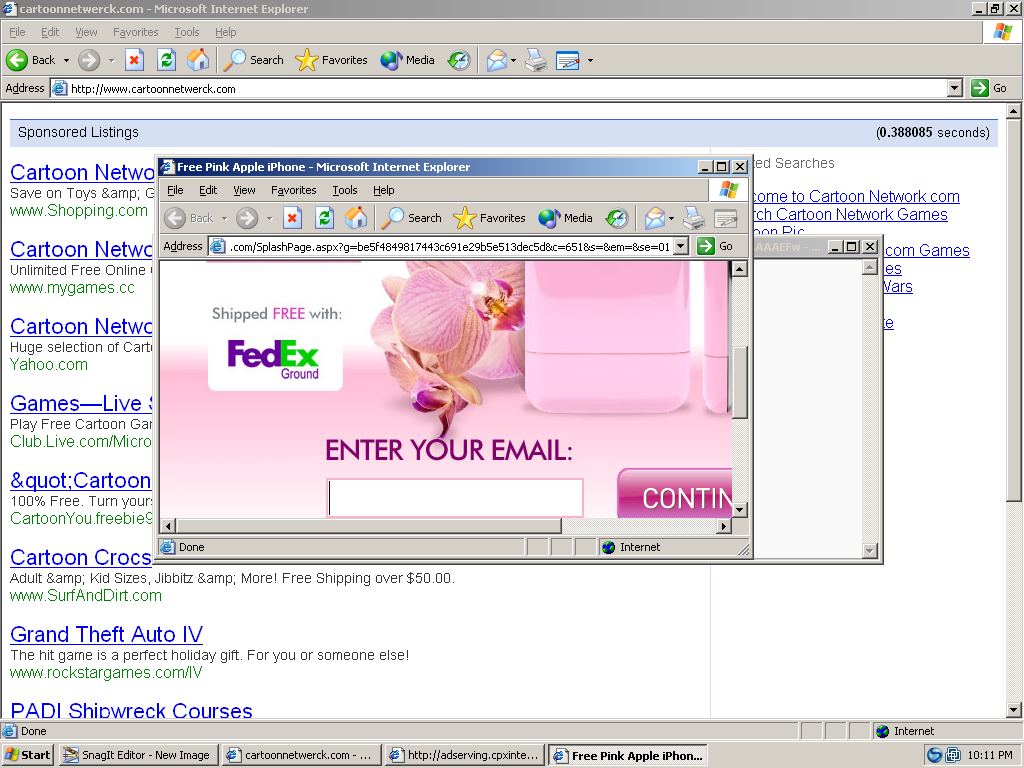Stop loading in Free Pink iPhone popup
The height and width of the screenshot is (768, 1024).
tap(293, 218)
